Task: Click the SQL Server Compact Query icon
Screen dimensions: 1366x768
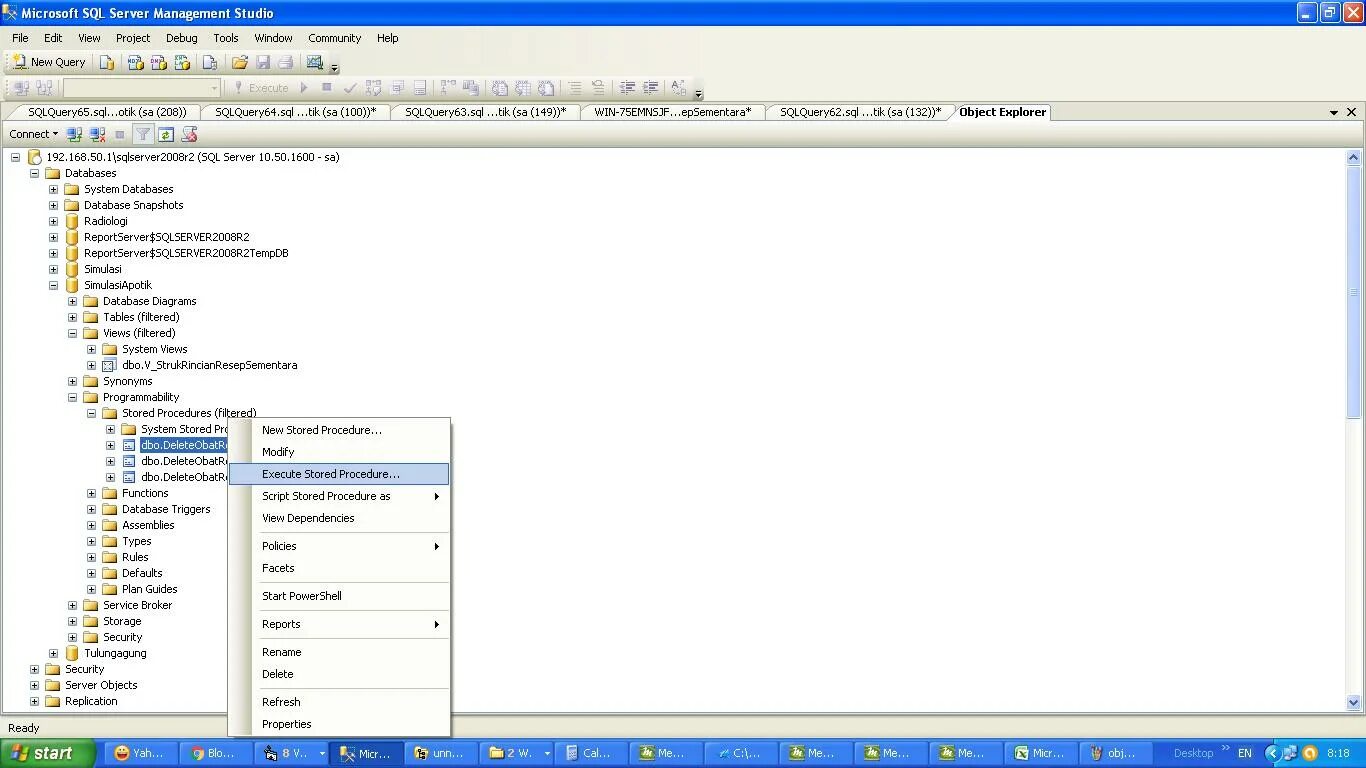Action: [x=210, y=62]
